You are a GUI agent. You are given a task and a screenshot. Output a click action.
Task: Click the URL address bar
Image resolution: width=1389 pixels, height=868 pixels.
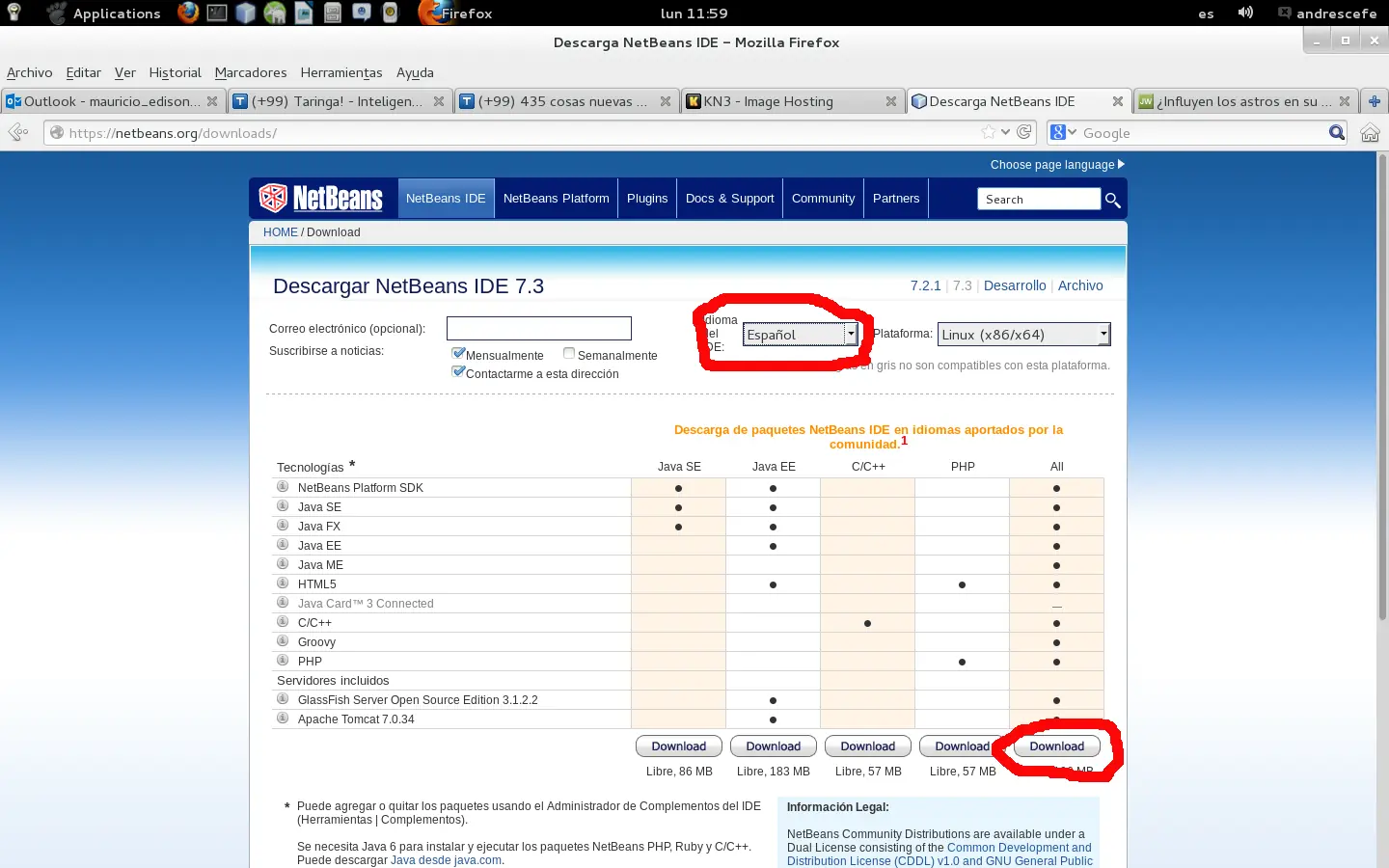[540, 132]
